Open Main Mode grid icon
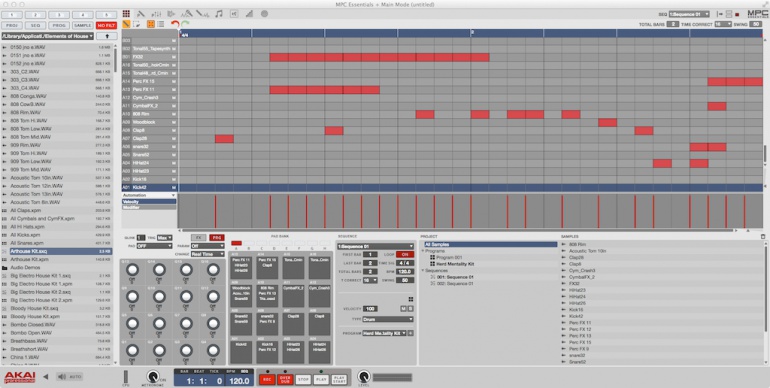This screenshot has width=770, height=388. coord(126,14)
